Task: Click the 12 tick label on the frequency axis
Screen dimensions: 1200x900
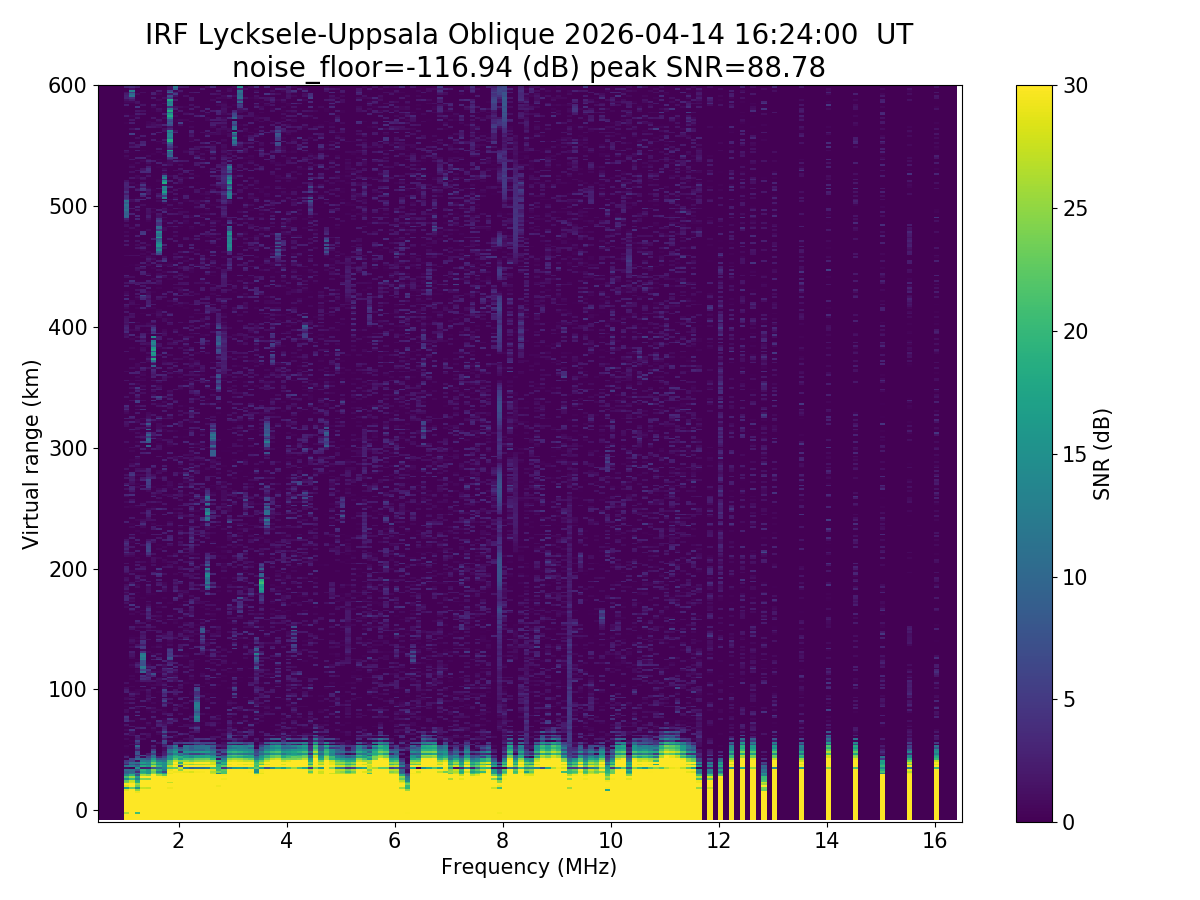Action: [719, 841]
